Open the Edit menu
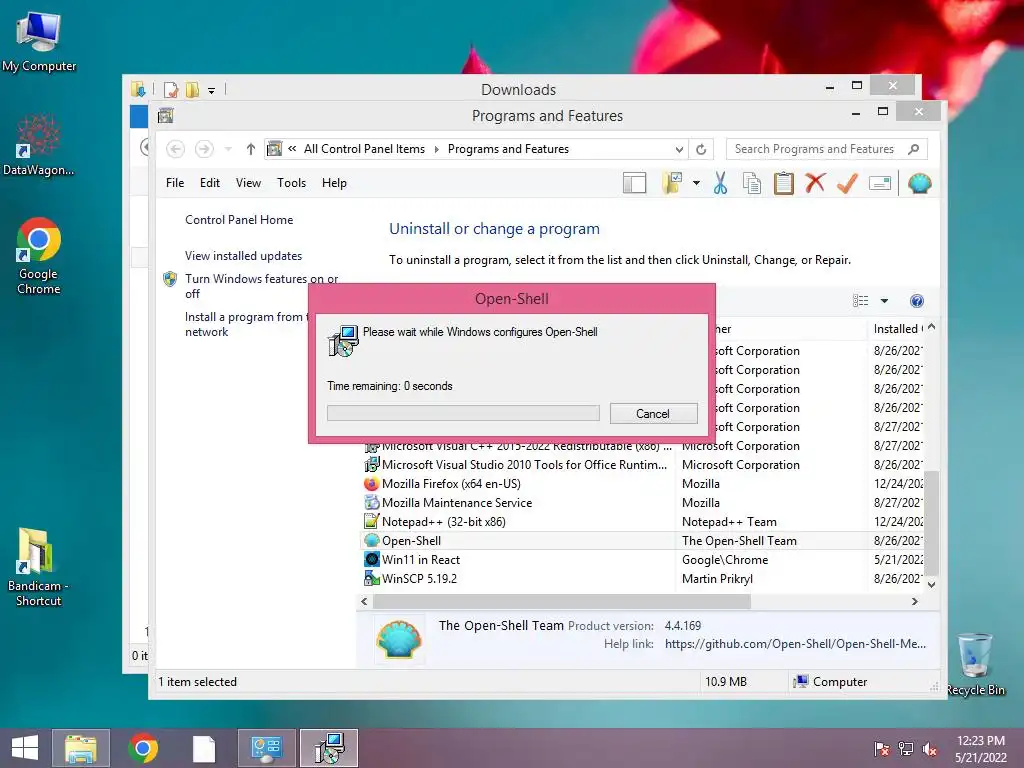 point(210,184)
